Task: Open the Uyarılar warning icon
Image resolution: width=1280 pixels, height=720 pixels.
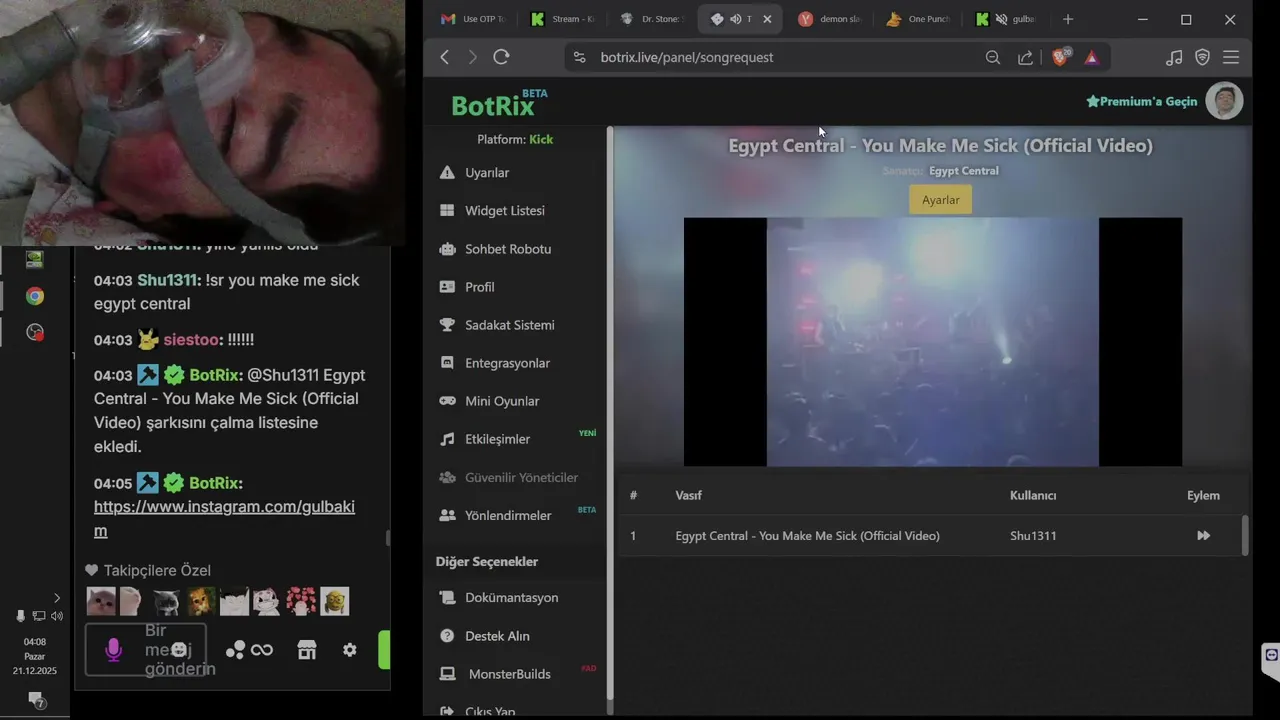Action: click(x=447, y=173)
